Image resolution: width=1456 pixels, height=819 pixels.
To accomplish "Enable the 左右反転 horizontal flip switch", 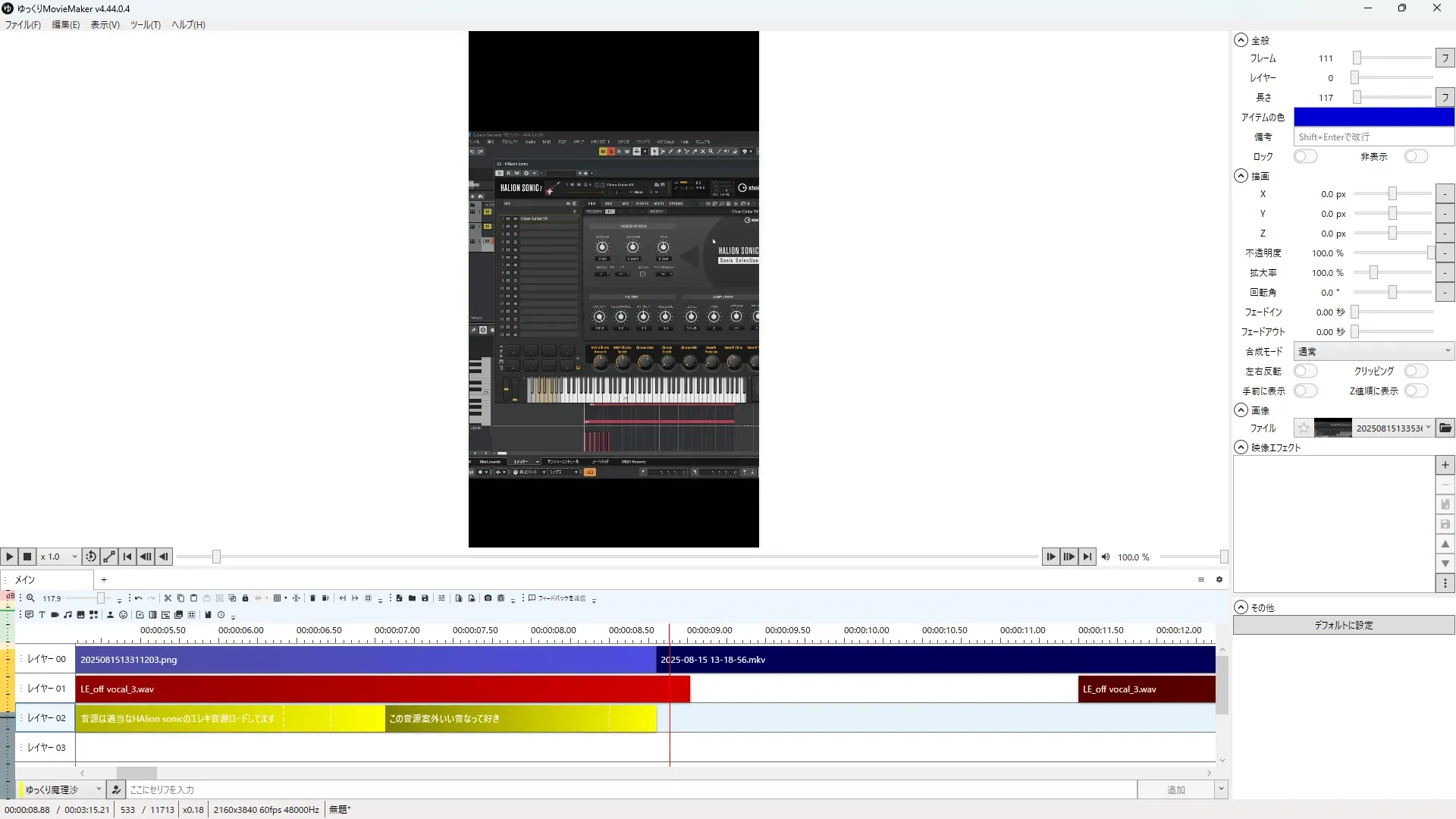I will click(x=1305, y=372).
